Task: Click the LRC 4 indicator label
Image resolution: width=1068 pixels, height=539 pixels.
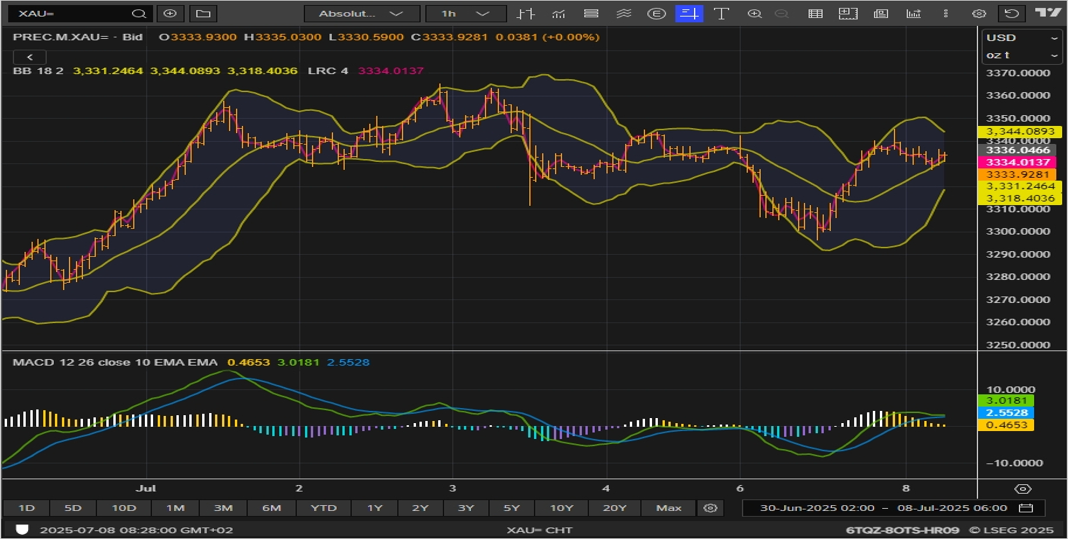Action: 328,70
